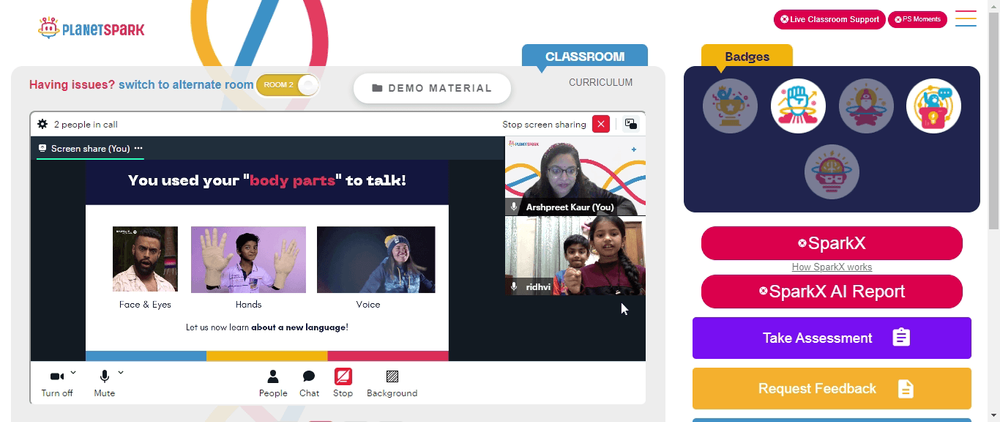
Task: Click the folder icon in Demo Material
Action: [x=377, y=88]
